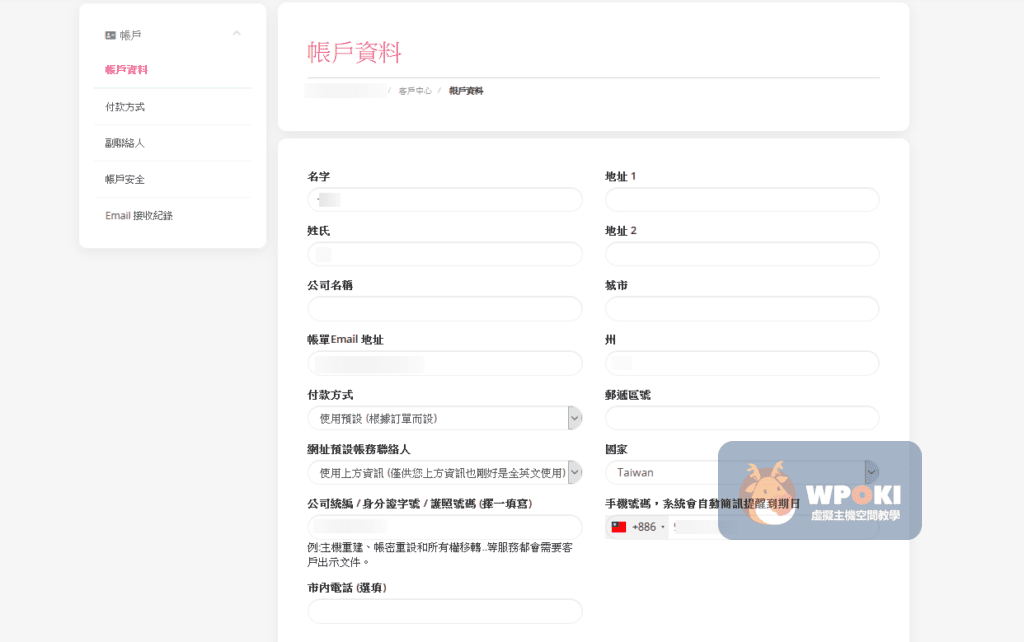Collapse the 帳戶 sidebar section chevron
Screen dimensions: 1024x642
click(236, 33)
